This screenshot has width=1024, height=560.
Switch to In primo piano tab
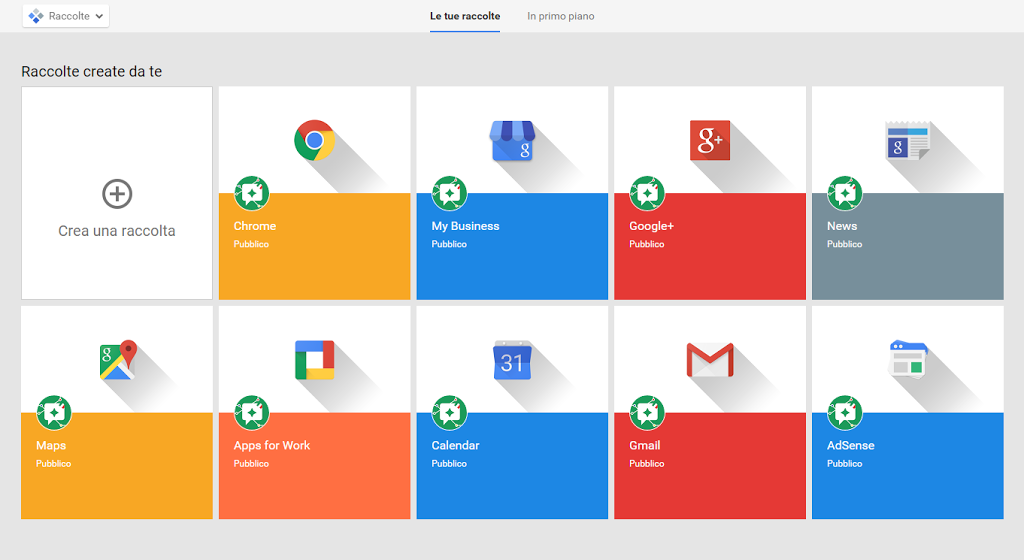point(561,16)
